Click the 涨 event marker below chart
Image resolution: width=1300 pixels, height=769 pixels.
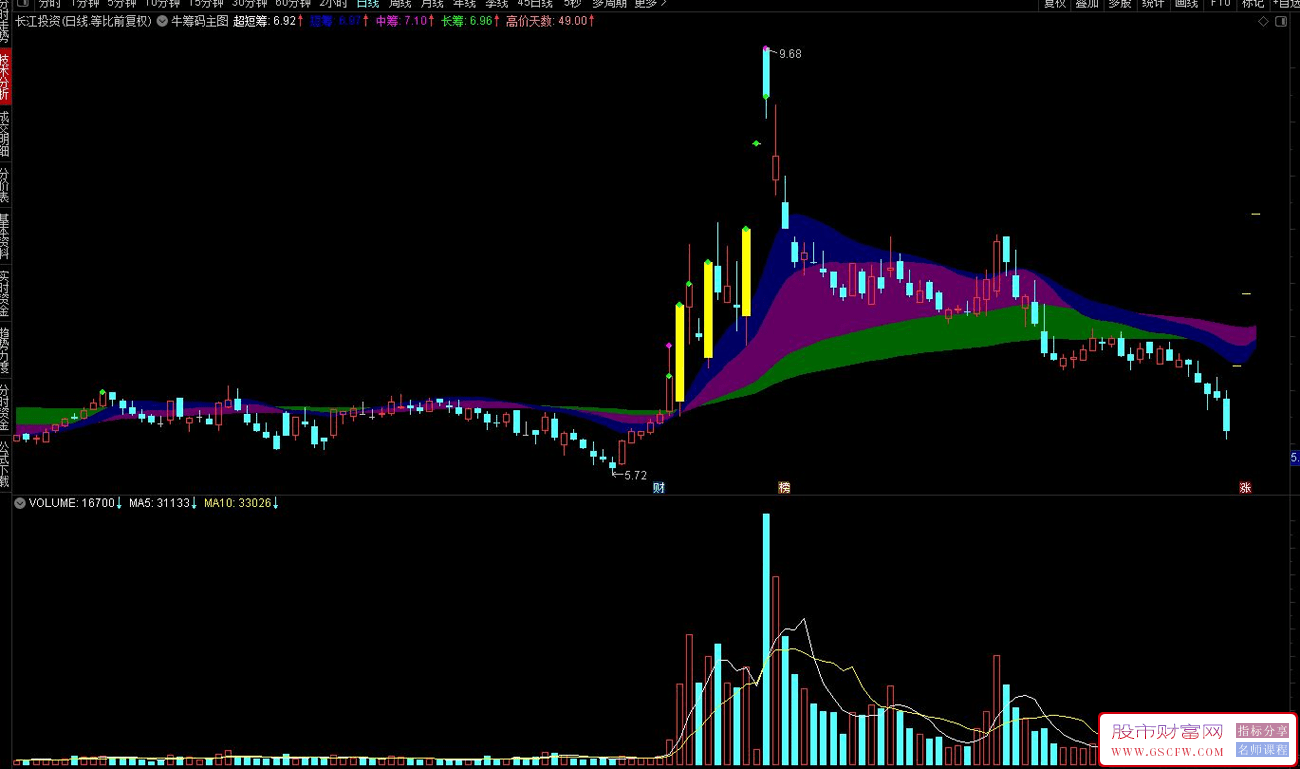click(x=1245, y=488)
